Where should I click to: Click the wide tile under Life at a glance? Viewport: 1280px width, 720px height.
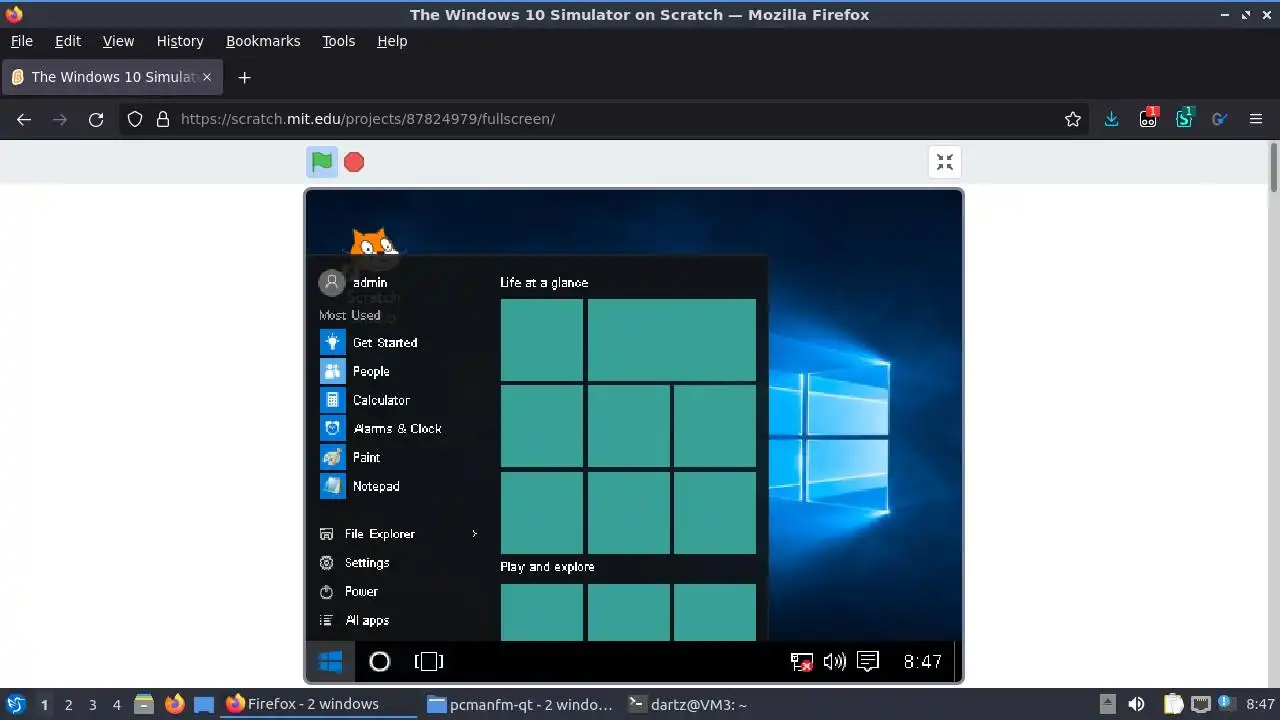pyautogui.click(x=672, y=340)
